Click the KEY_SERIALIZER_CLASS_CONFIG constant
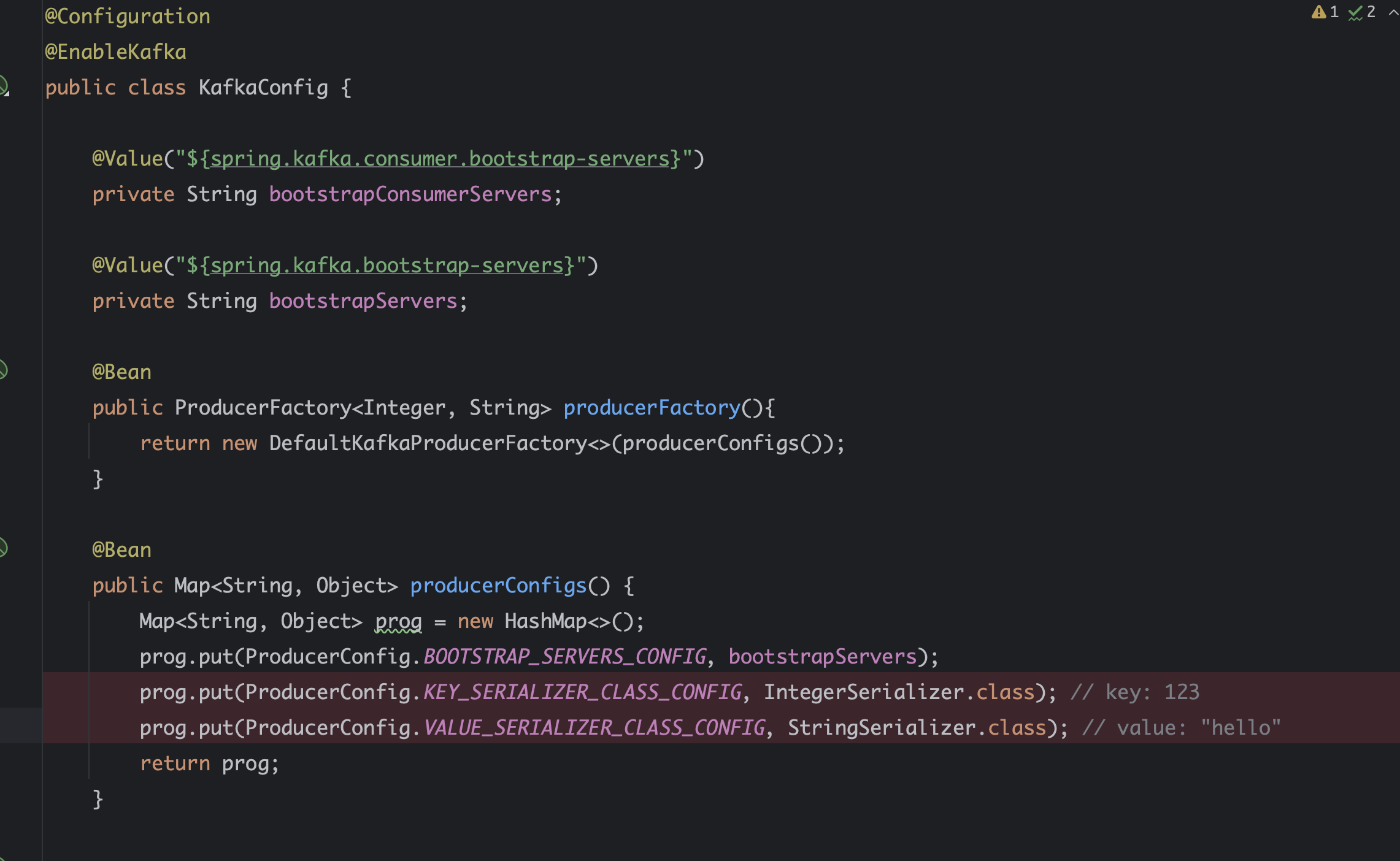The width and height of the screenshot is (1400, 861). [x=582, y=692]
